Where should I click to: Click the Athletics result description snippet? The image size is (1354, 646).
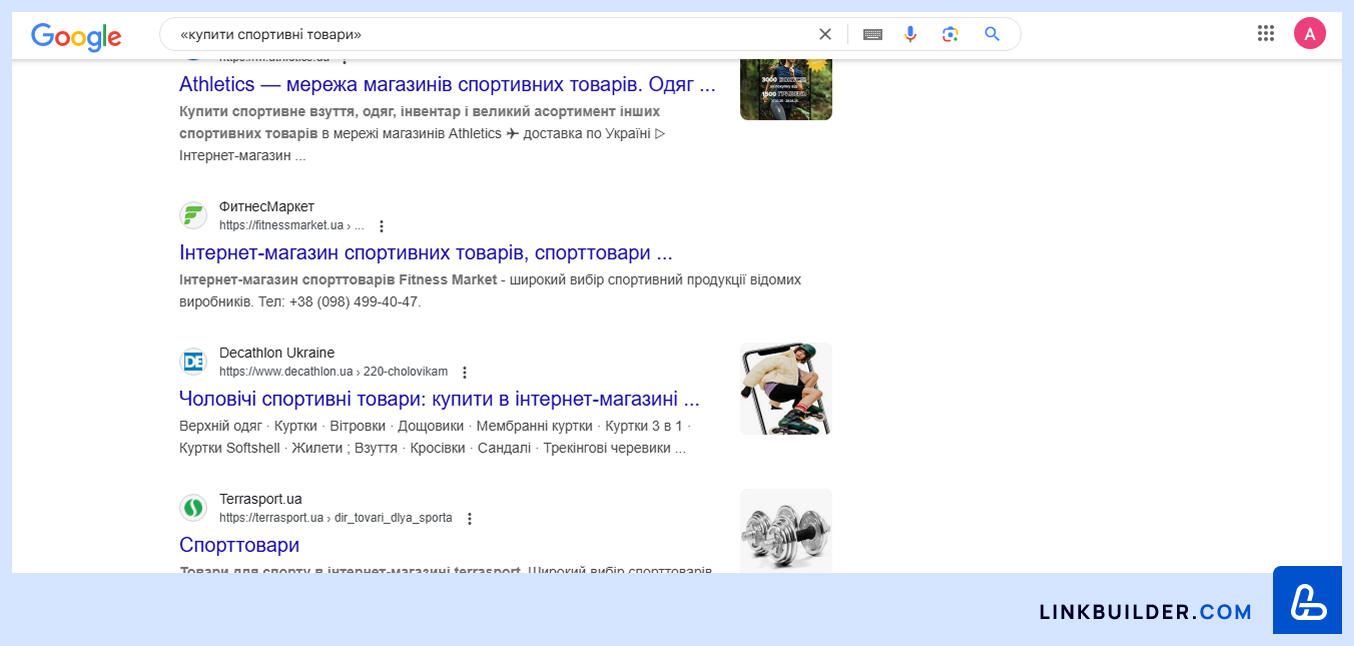click(x=422, y=133)
